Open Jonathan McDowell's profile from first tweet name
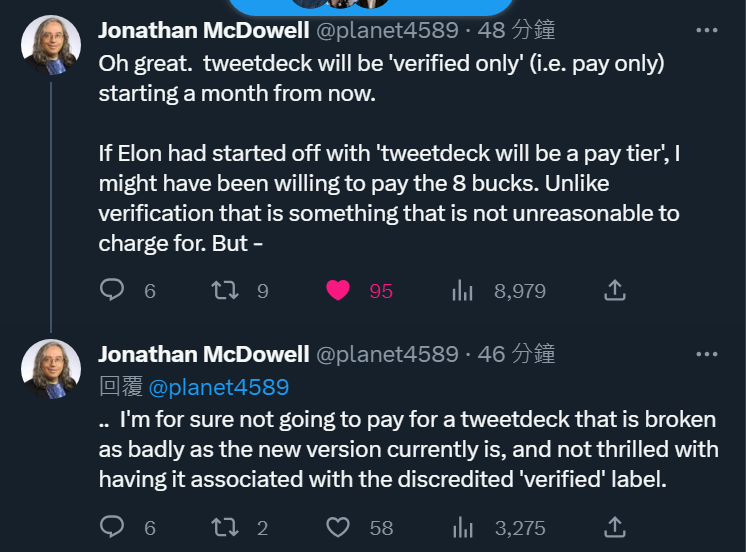 click(x=204, y=30)
